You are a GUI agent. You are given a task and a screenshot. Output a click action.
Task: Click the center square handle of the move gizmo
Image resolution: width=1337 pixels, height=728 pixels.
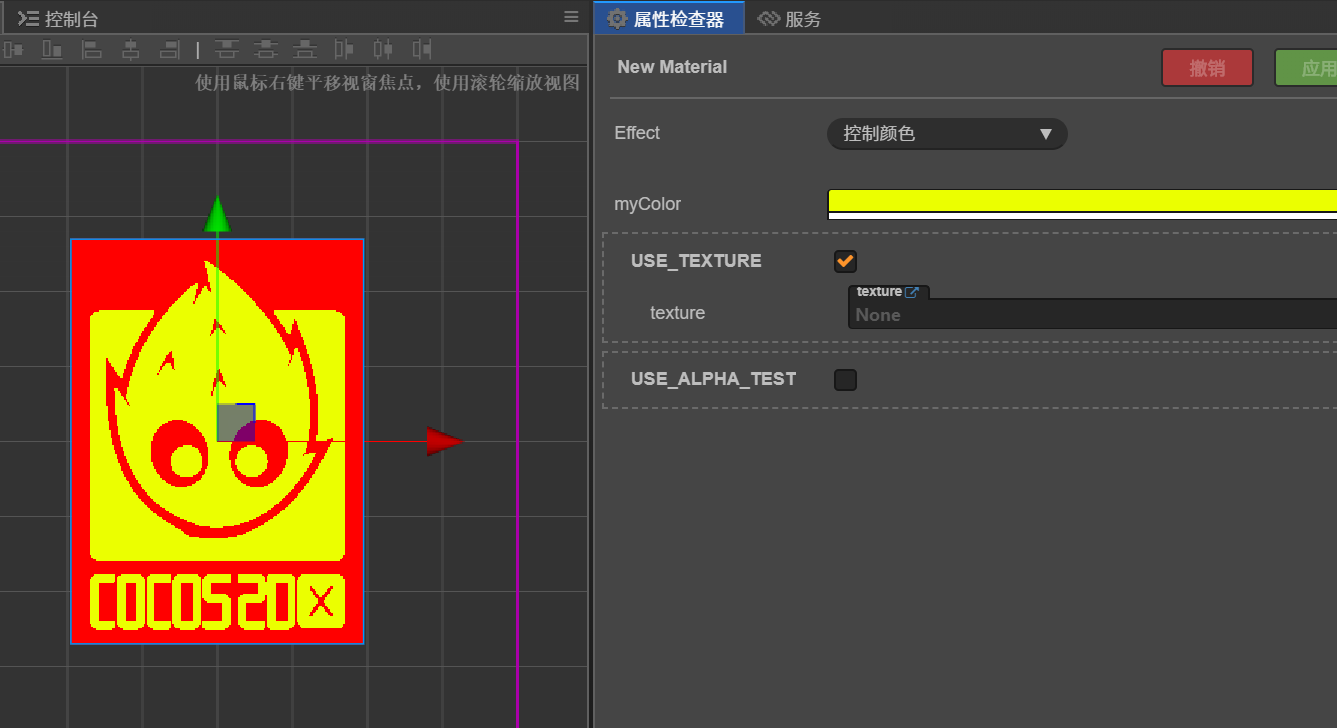(236, 422)
